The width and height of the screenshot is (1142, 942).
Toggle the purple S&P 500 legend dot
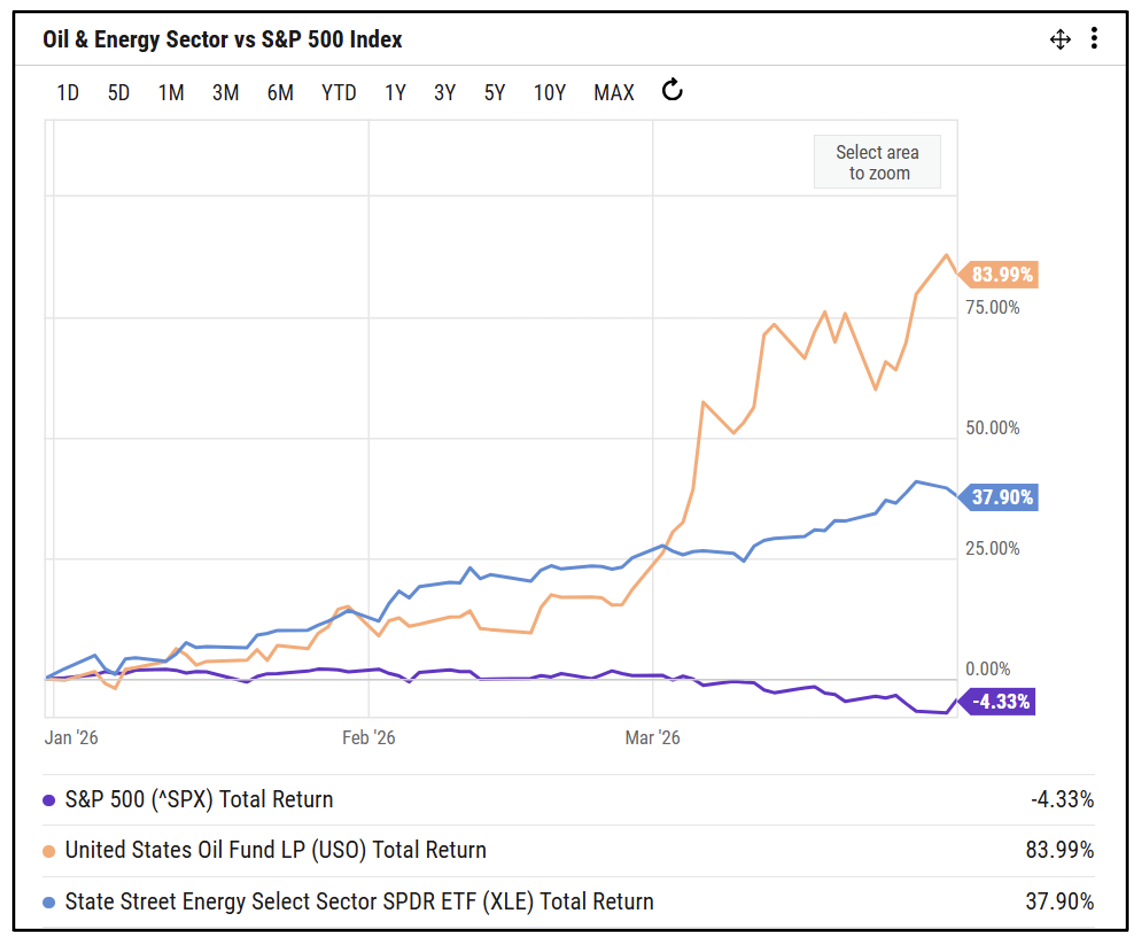(x=49, y=800)
